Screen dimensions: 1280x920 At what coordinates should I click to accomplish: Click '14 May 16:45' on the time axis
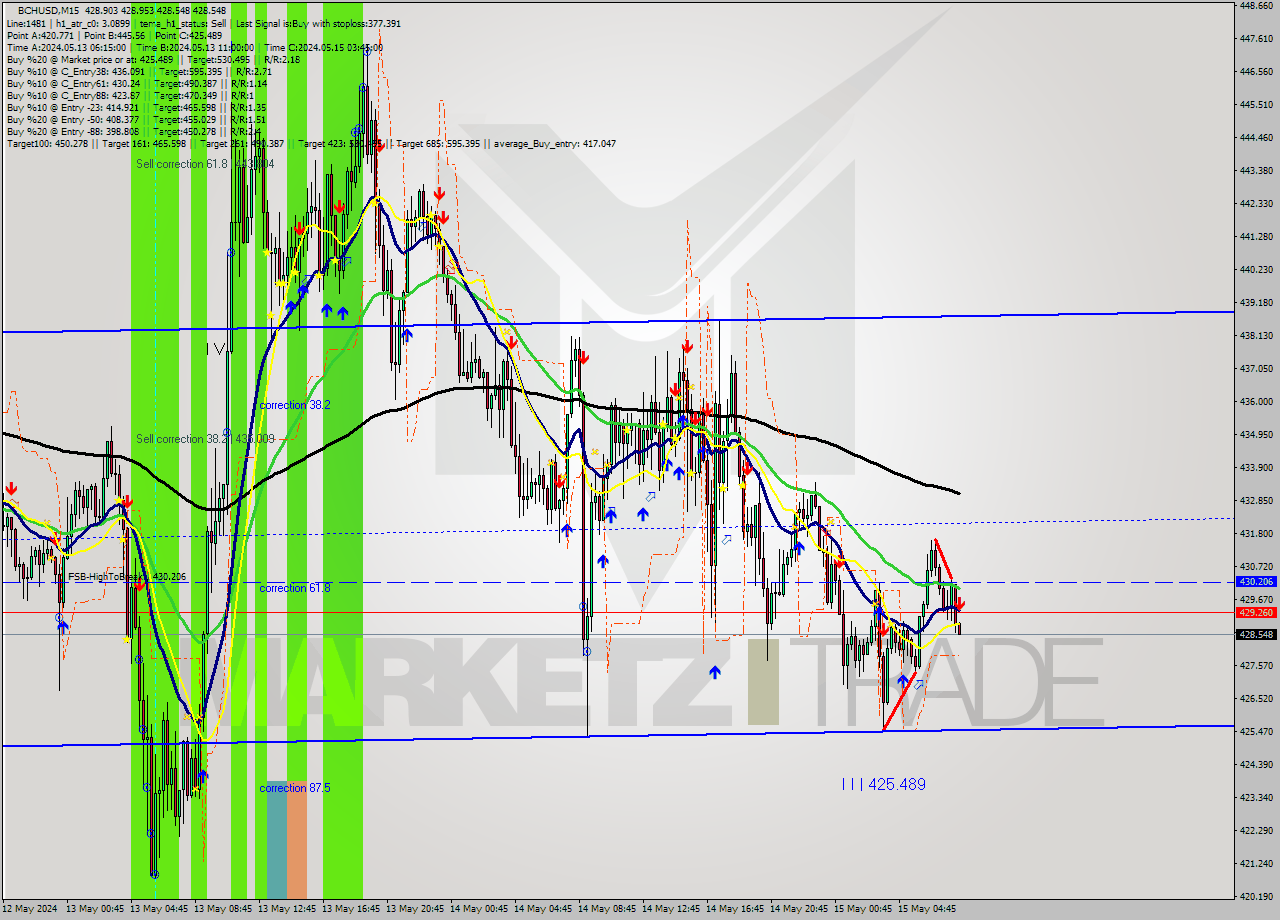pyautogui.click(x=734, y=909)
